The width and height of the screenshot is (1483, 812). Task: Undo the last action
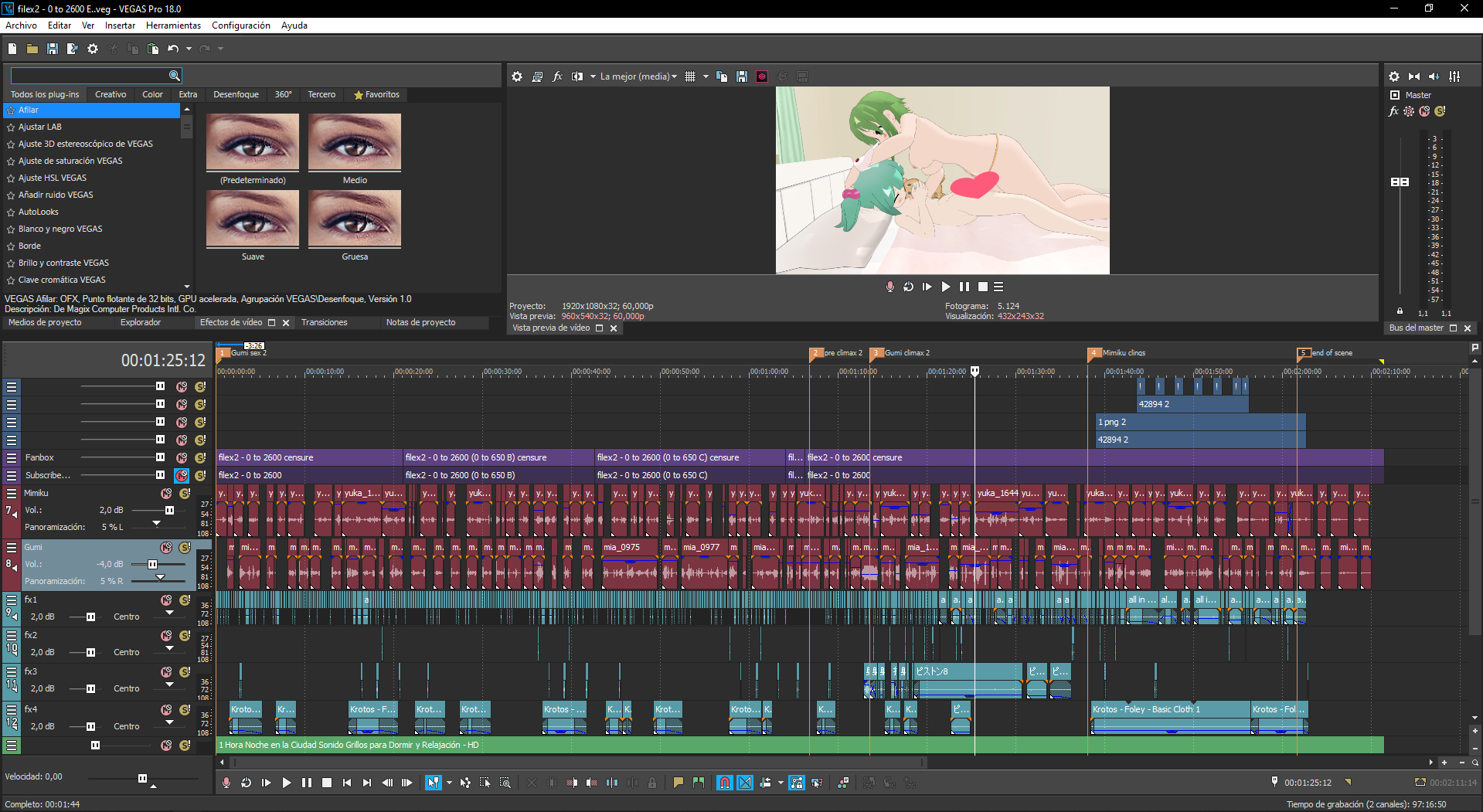(173, 49)
